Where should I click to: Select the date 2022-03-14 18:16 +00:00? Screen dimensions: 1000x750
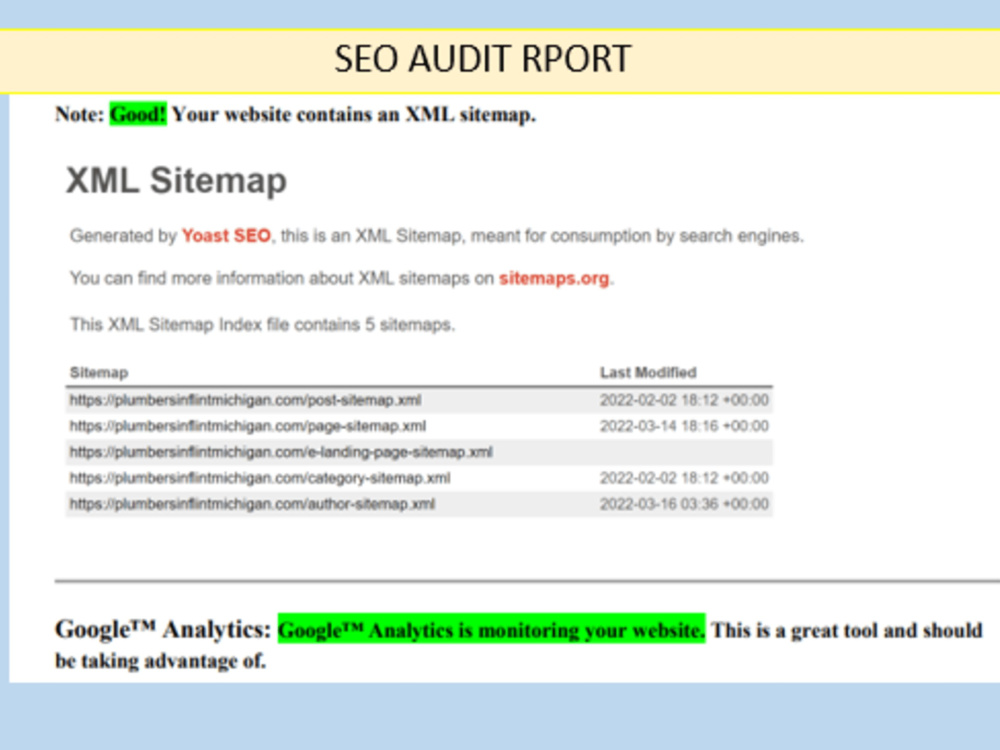pyautogui.click(x=684, y=426)
